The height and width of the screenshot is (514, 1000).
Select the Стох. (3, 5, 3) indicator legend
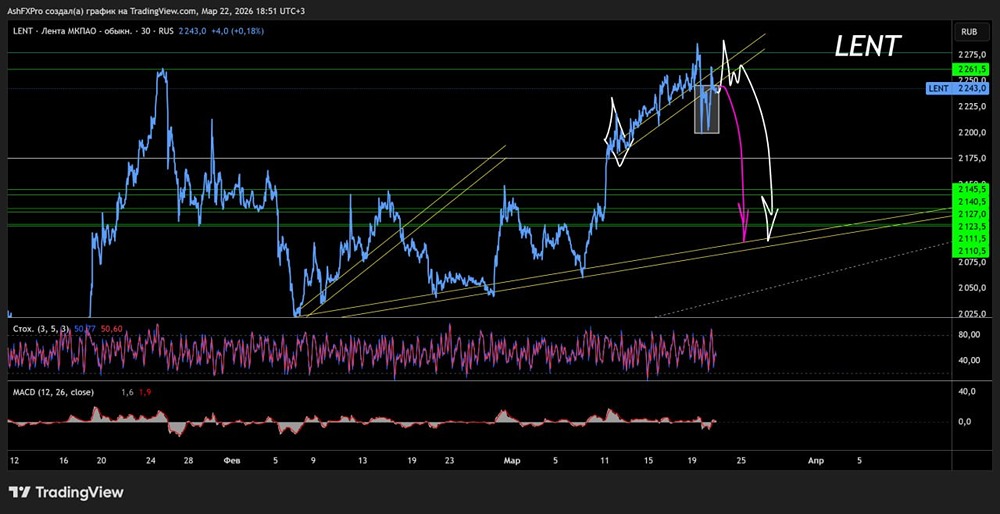(41, 329)
